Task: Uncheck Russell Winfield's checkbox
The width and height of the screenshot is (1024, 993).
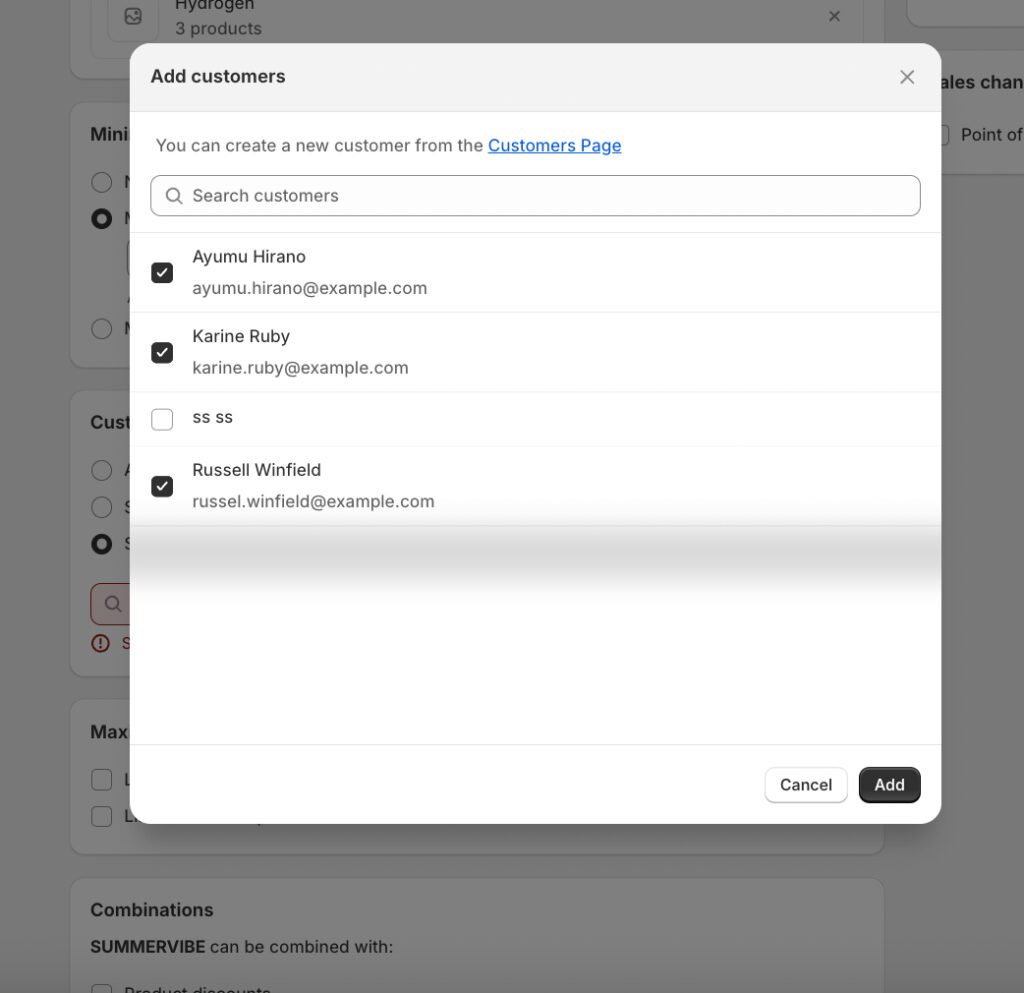Action: point(162,486)
